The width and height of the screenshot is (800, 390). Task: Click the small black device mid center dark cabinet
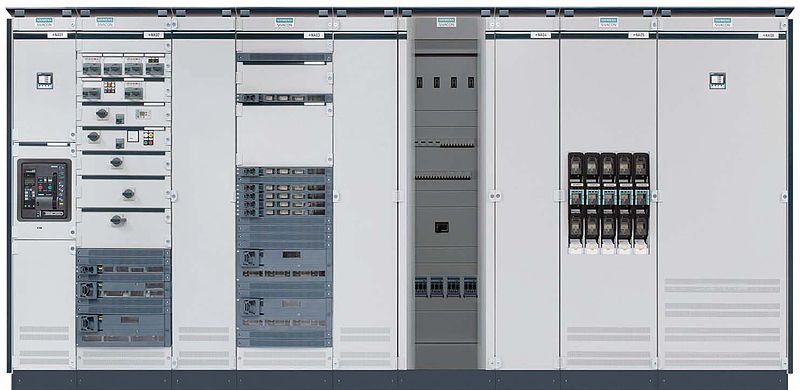[x=442, y=227]
